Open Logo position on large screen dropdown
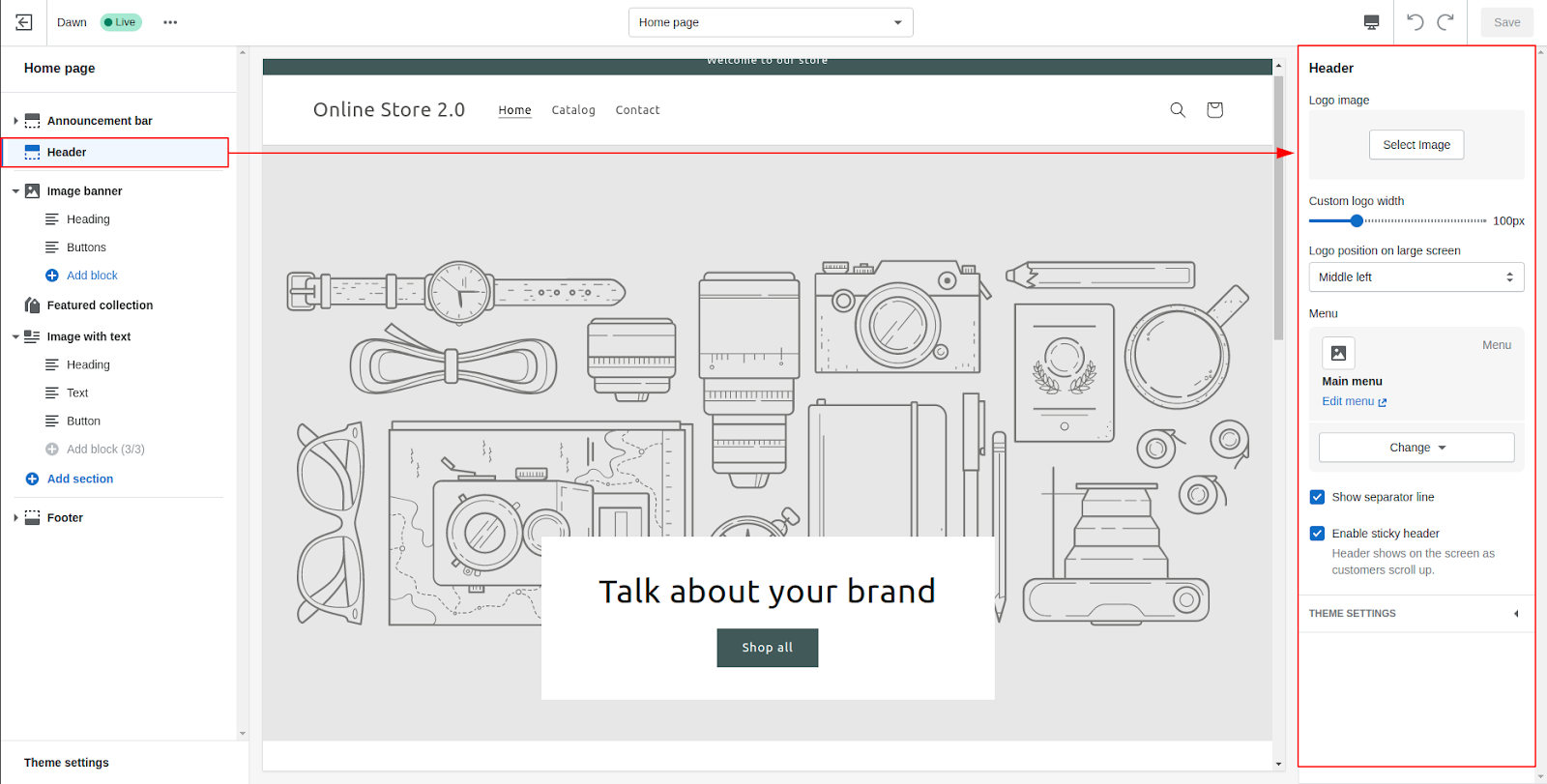This screenshot has width=1547, height=784. (1416, 276)
